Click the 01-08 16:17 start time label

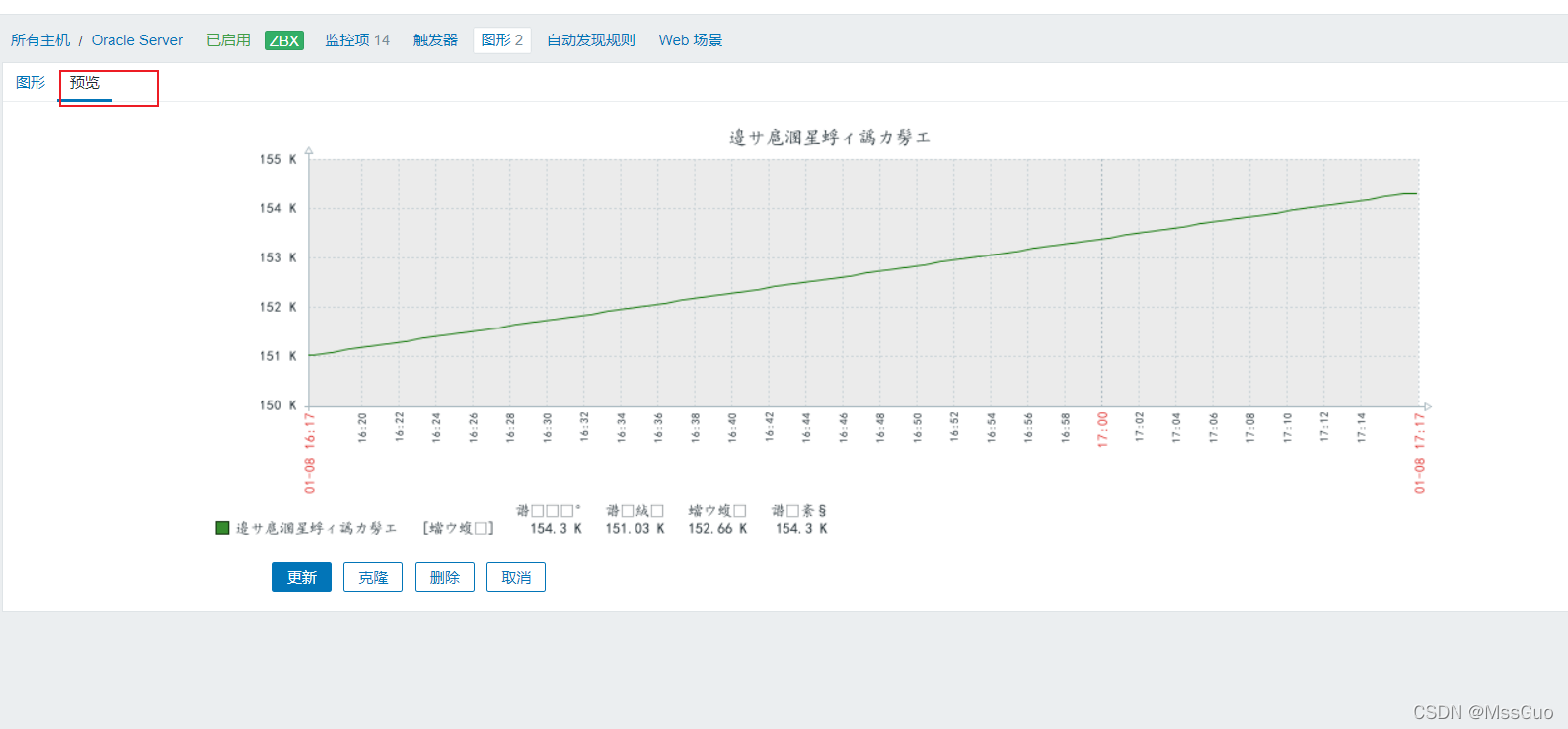(x=310, y=453)
